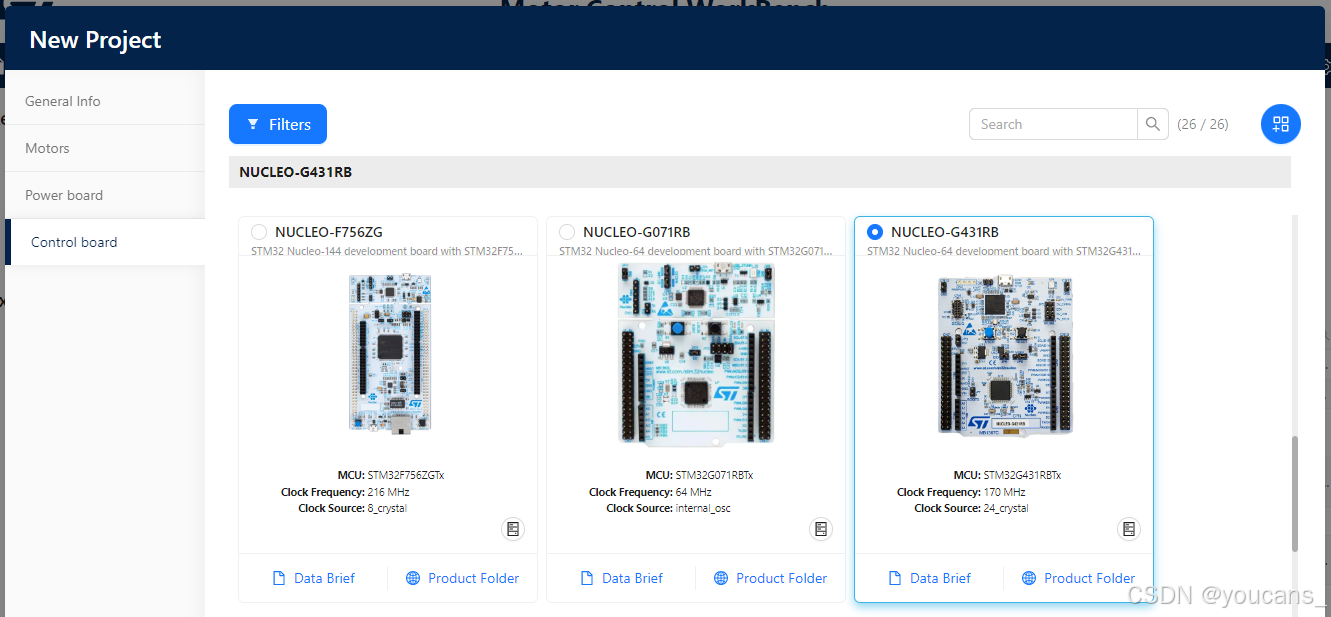Screen dimensions: 1331x617
Task: Click details icon on NUCLEO-G431RB card
Action: click(x=1129, y=529)
